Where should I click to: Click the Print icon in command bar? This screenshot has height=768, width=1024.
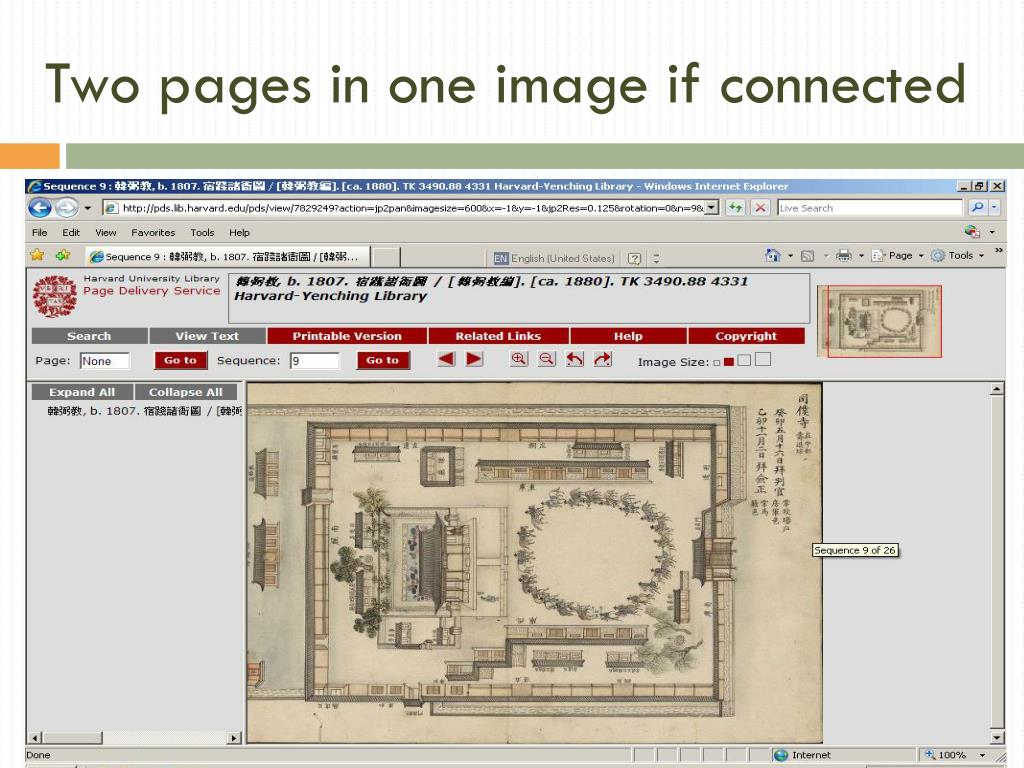tap(844, 255)
